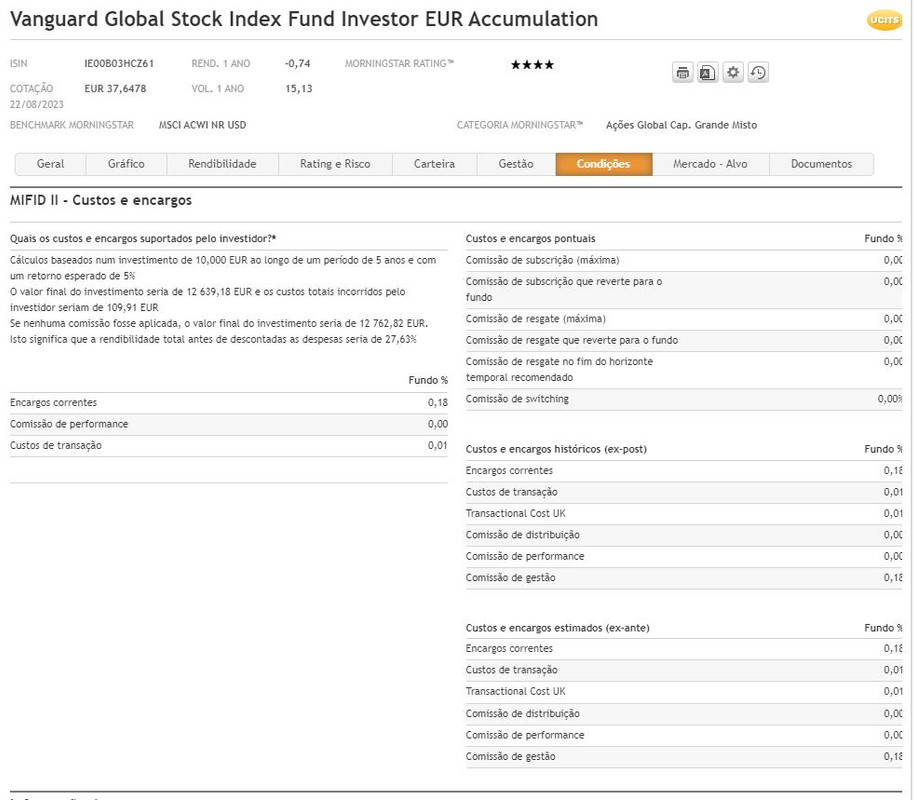This screenshot has height=800, width=916.
Task: Click the category Ações Global Cap. Grande Misto
Action: click(x=681, y=125)
